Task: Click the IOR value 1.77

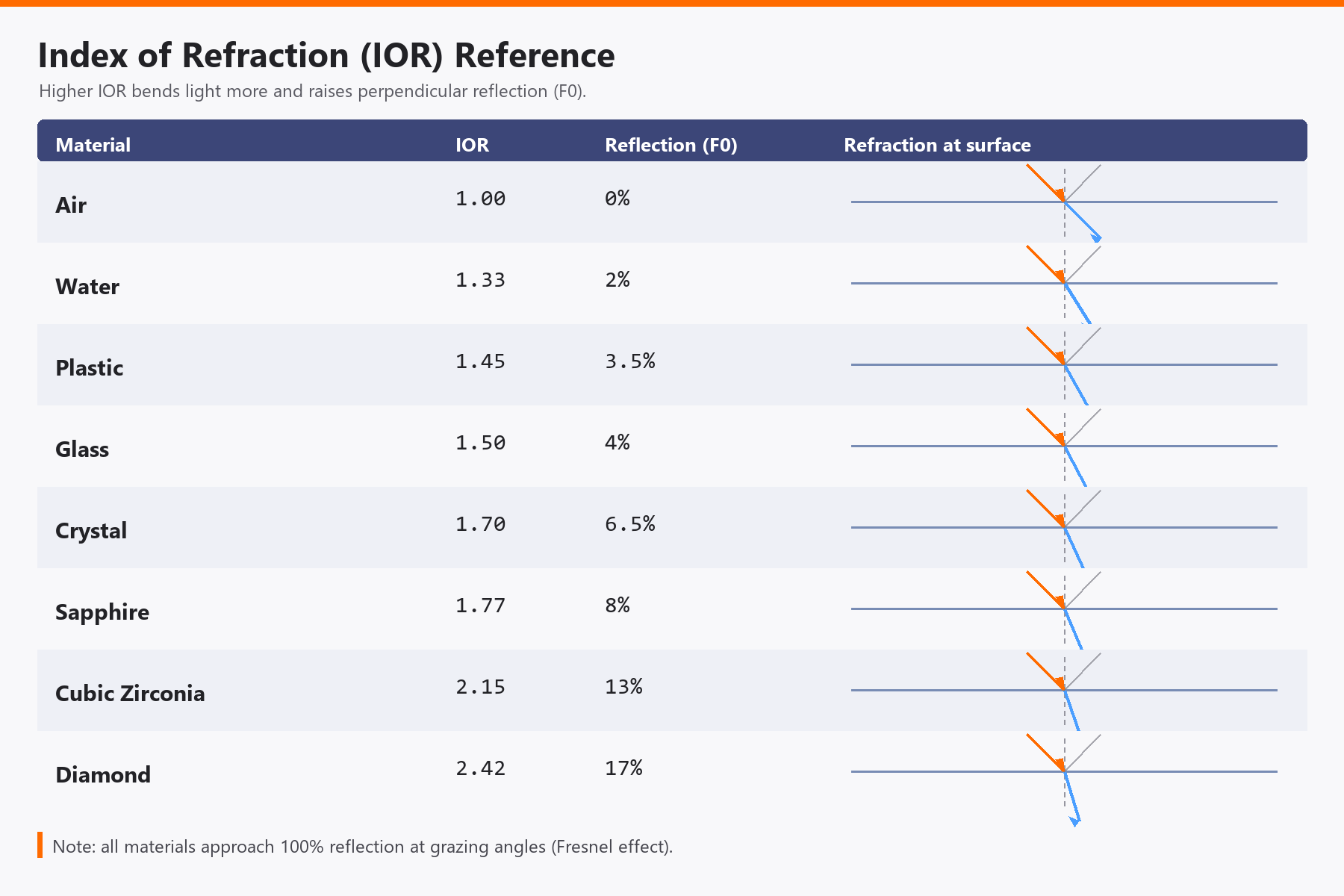Action: pos(481,606)
